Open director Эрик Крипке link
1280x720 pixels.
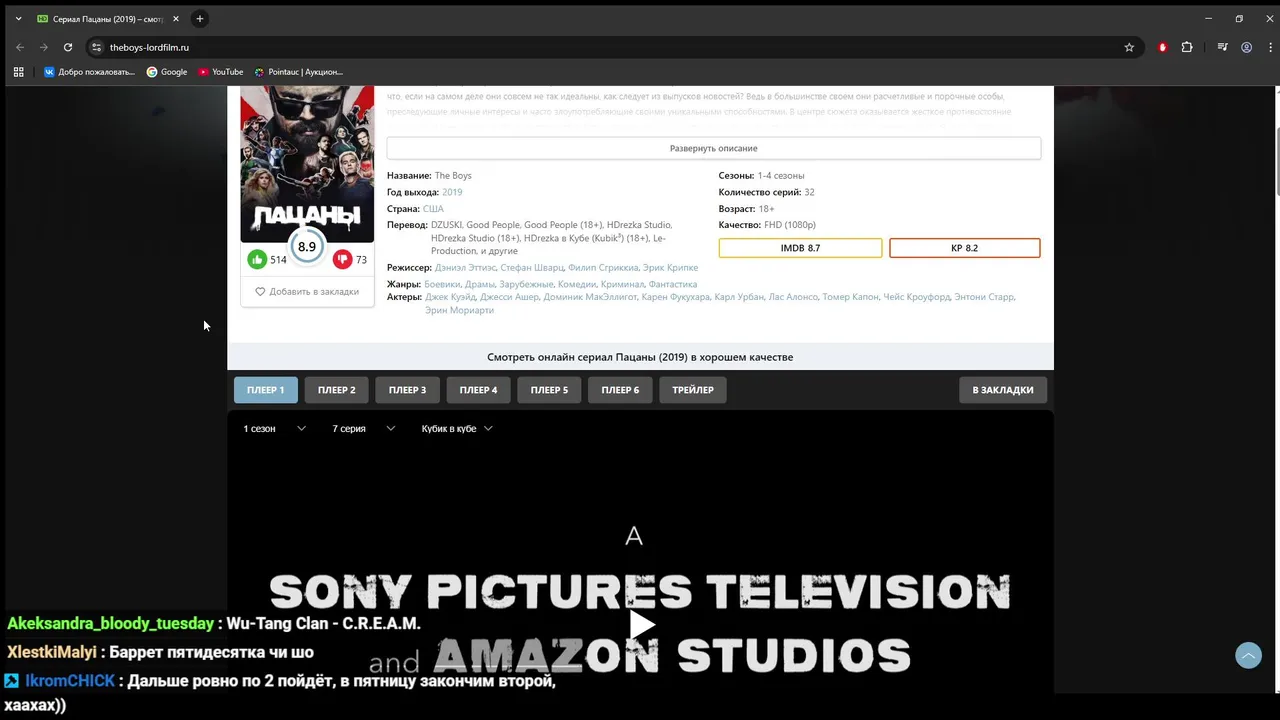pyautogui.click(x=670, y=268)
